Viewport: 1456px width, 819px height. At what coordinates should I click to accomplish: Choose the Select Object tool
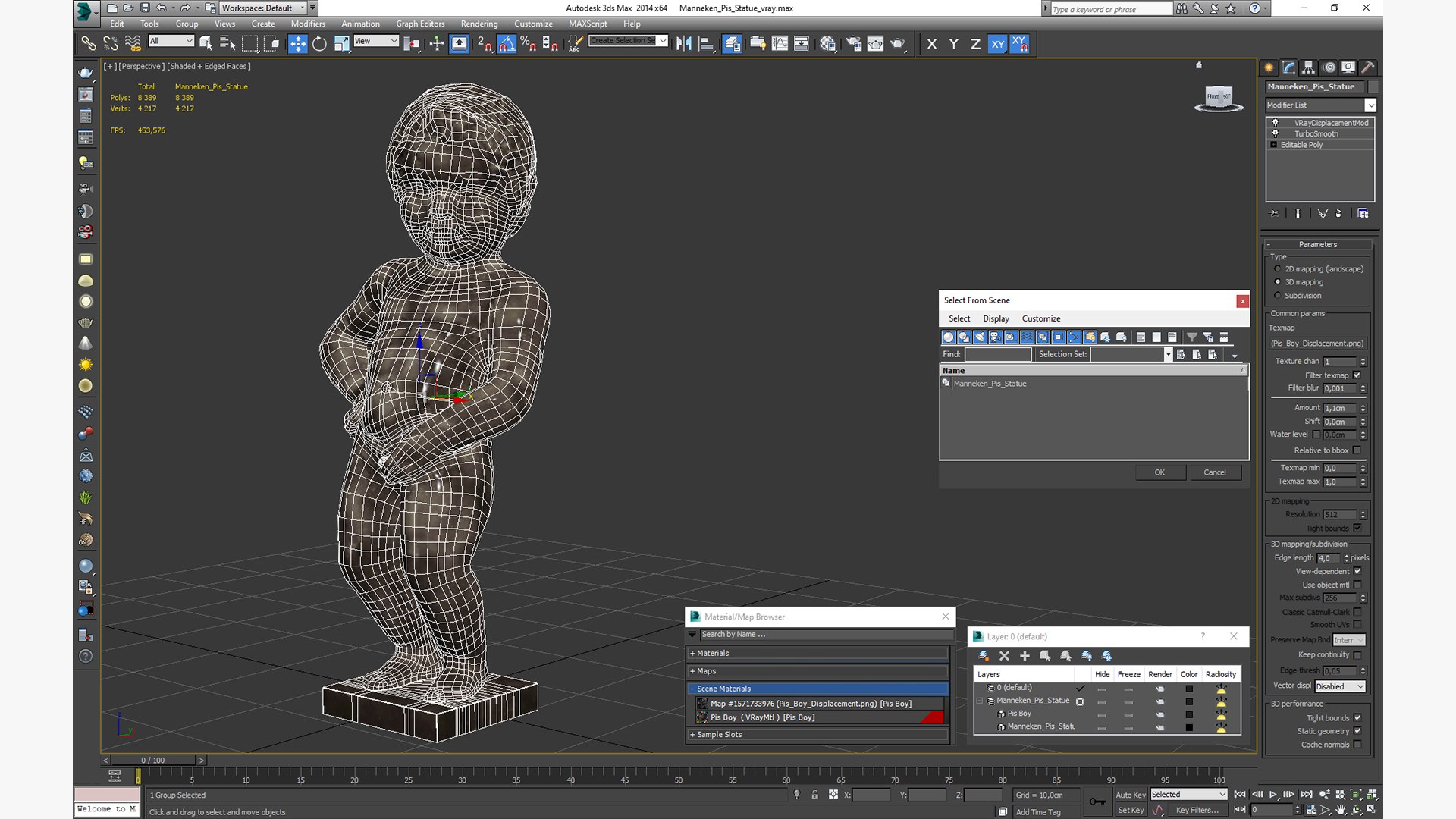click(206, 44)
